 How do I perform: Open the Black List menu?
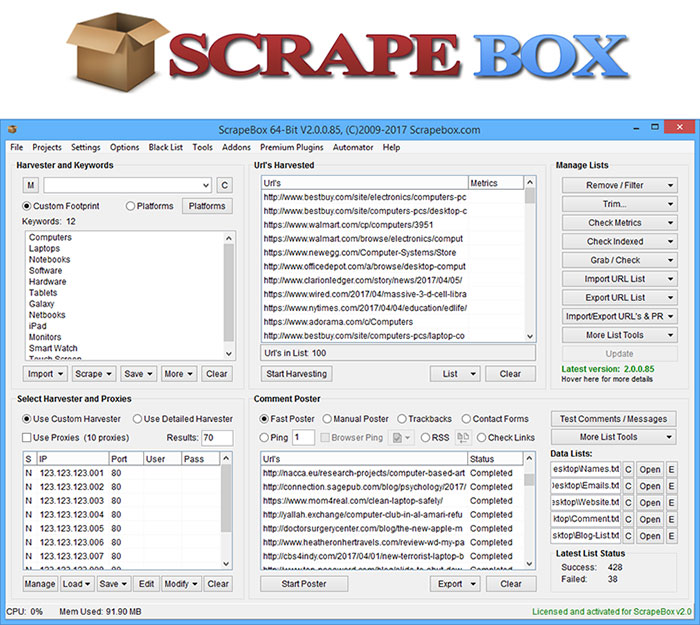click(165, 147)
